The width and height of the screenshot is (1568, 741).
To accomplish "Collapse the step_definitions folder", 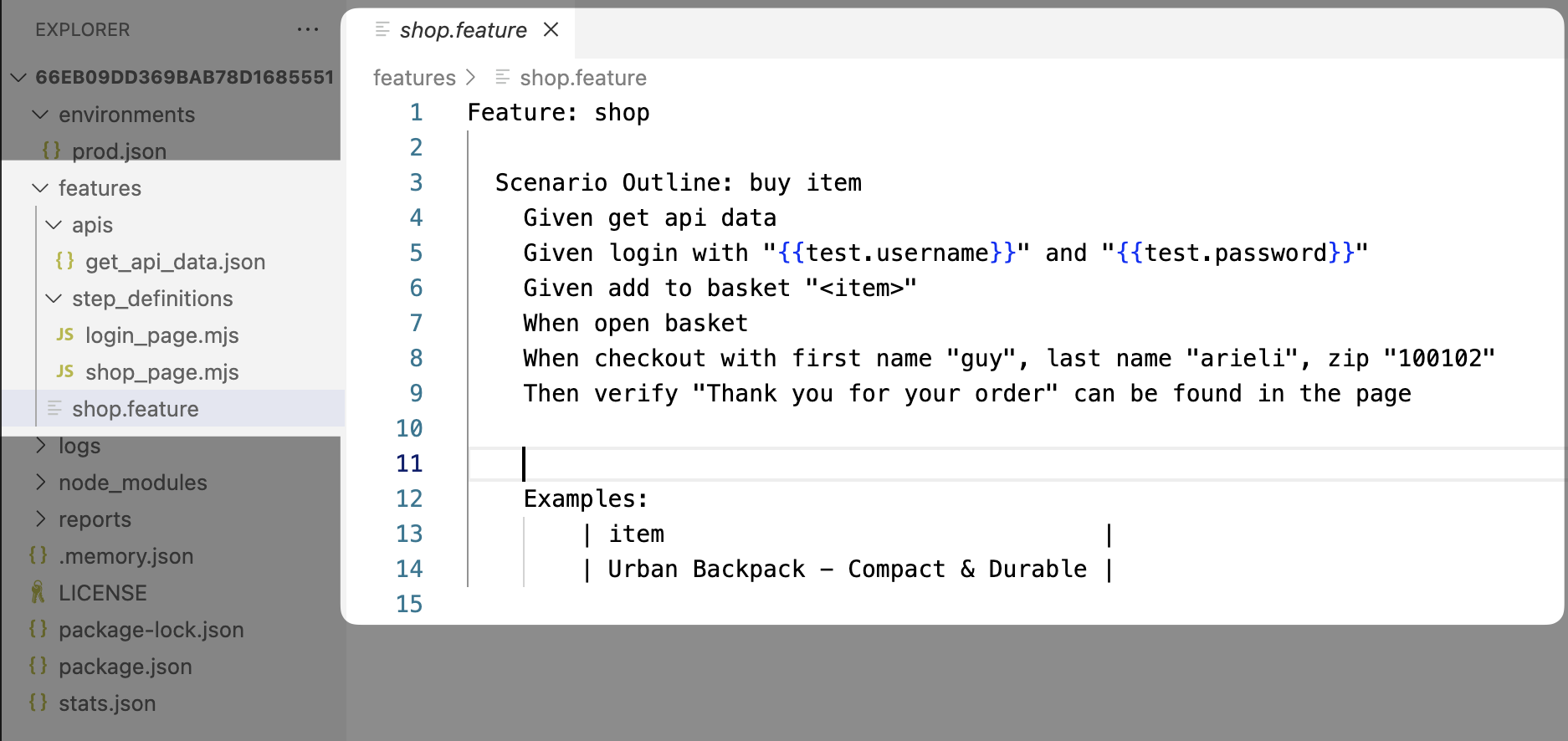I will 54,298.
